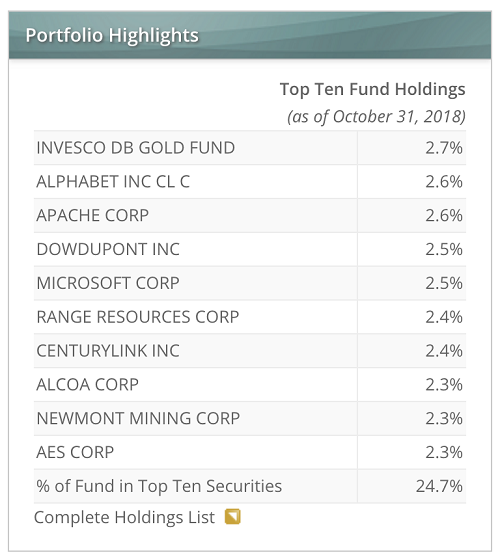This screenshot has width=500, height=557.
Task: Select the 2.4% value for Range Resources
Action: coord(444,317)
